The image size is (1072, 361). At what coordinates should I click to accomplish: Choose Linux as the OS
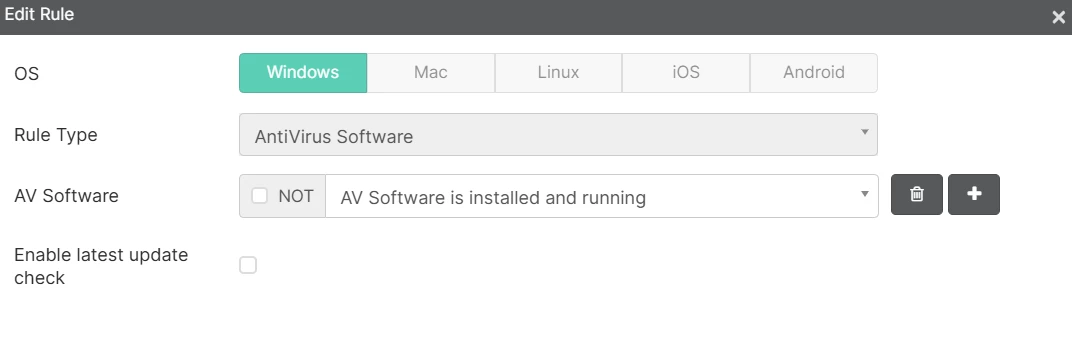pos(559,72)
